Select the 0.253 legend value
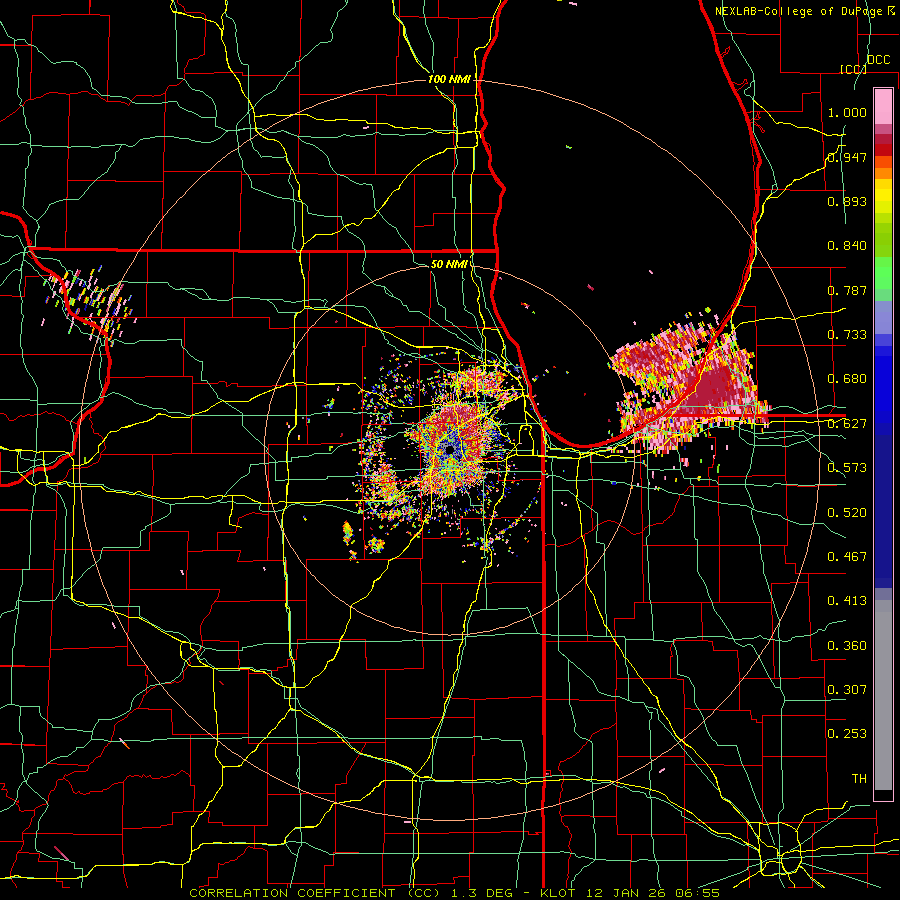Screen dimensions: 900x900 click(847, 734)
